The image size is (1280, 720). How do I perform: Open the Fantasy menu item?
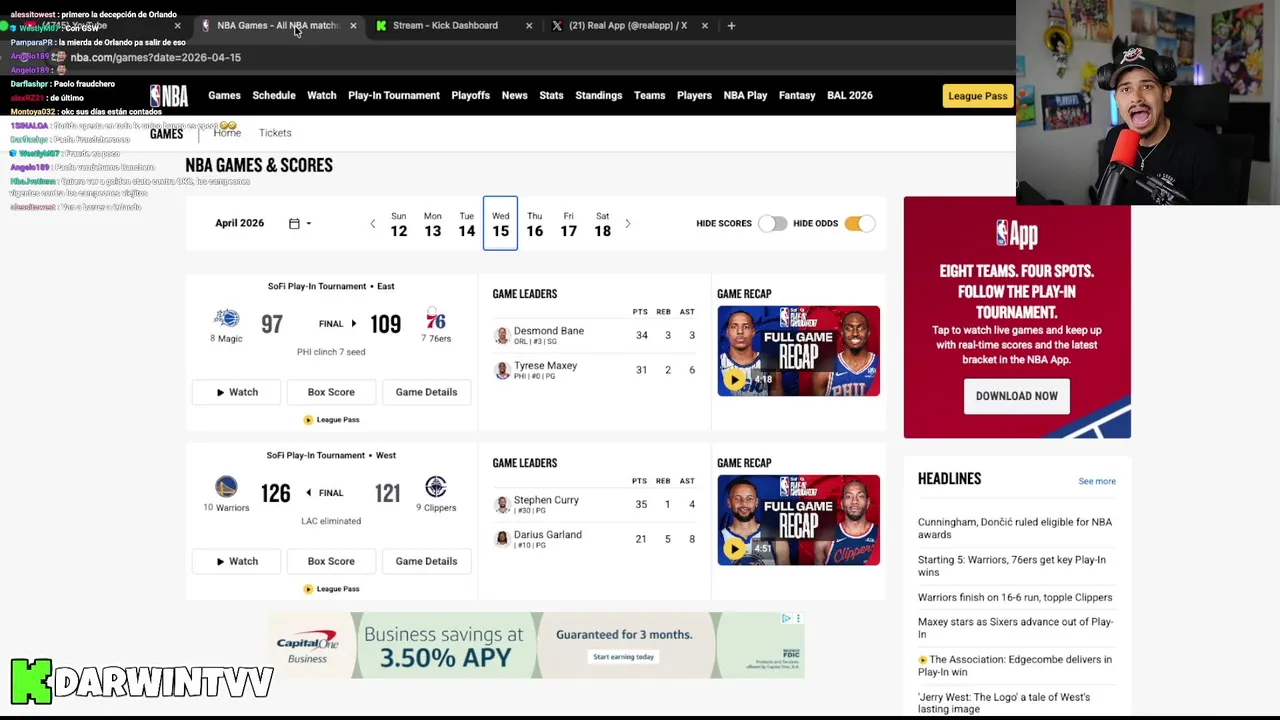pos(797,96)
